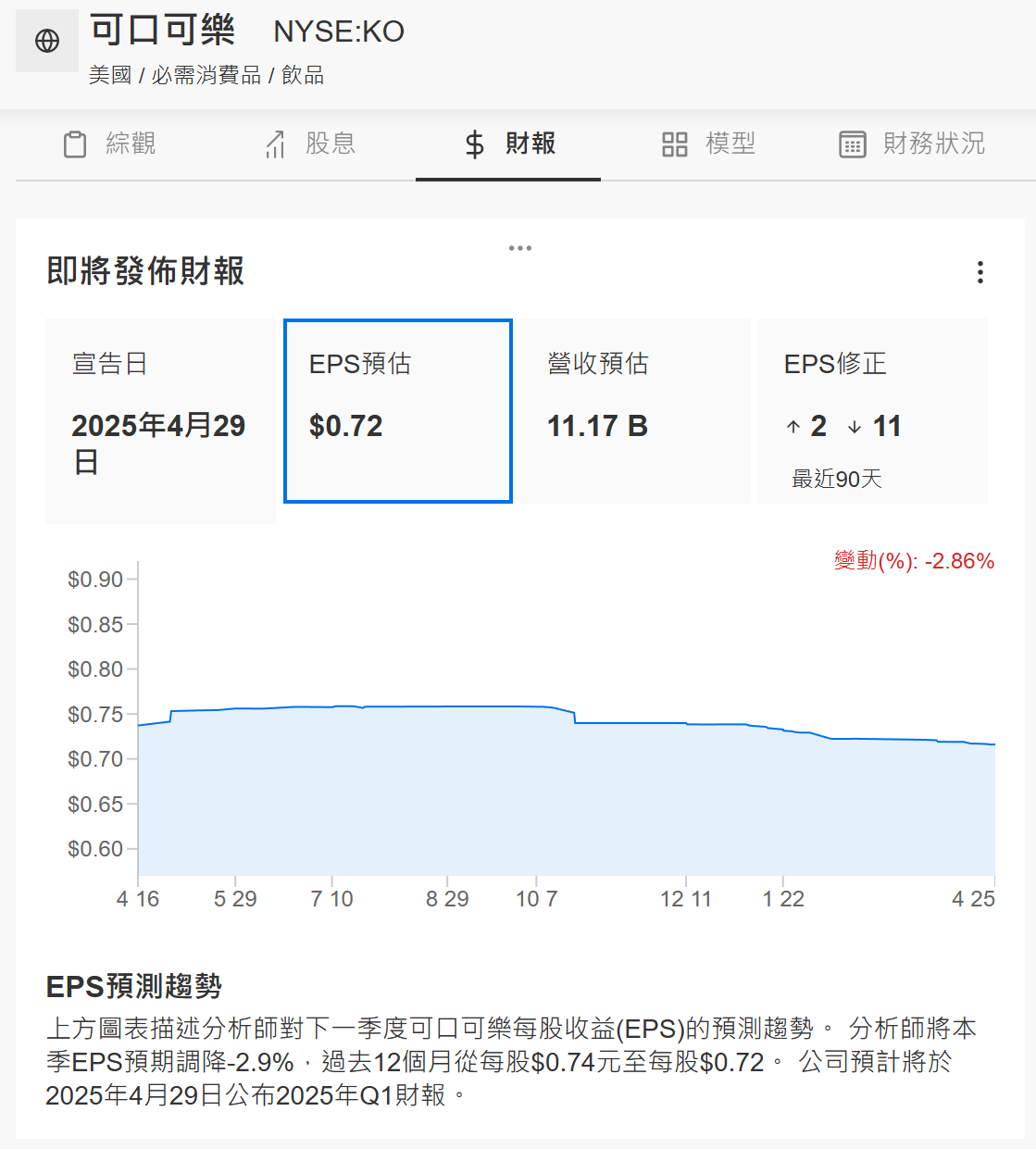Click the $0.75 y-axis label
The height and width of the screenshot is (1149, 1036).
coord(95,715)
